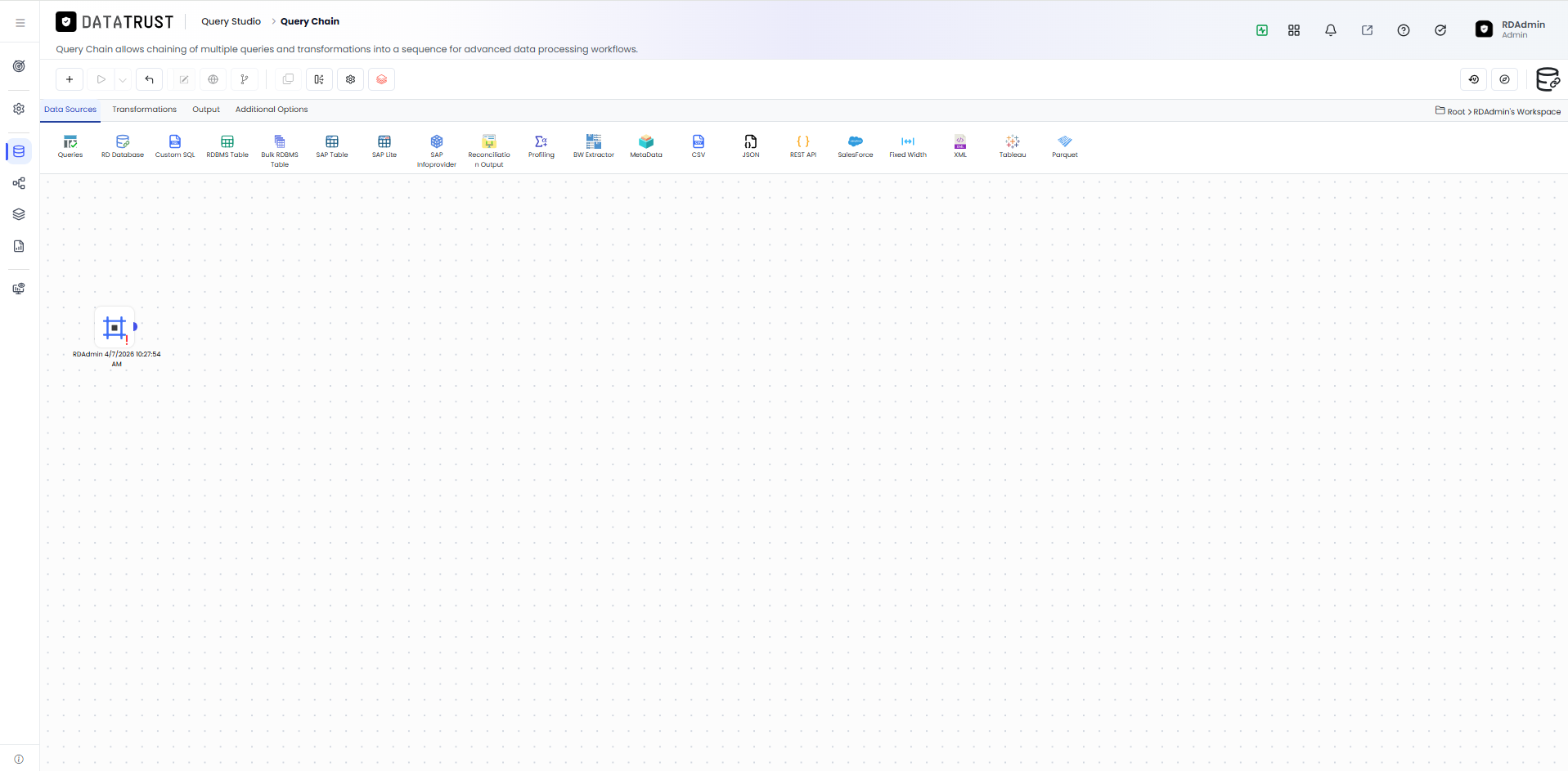Select the Custom SQL source
Screen dimensions: 1568x771
click(x=175, y=146)
